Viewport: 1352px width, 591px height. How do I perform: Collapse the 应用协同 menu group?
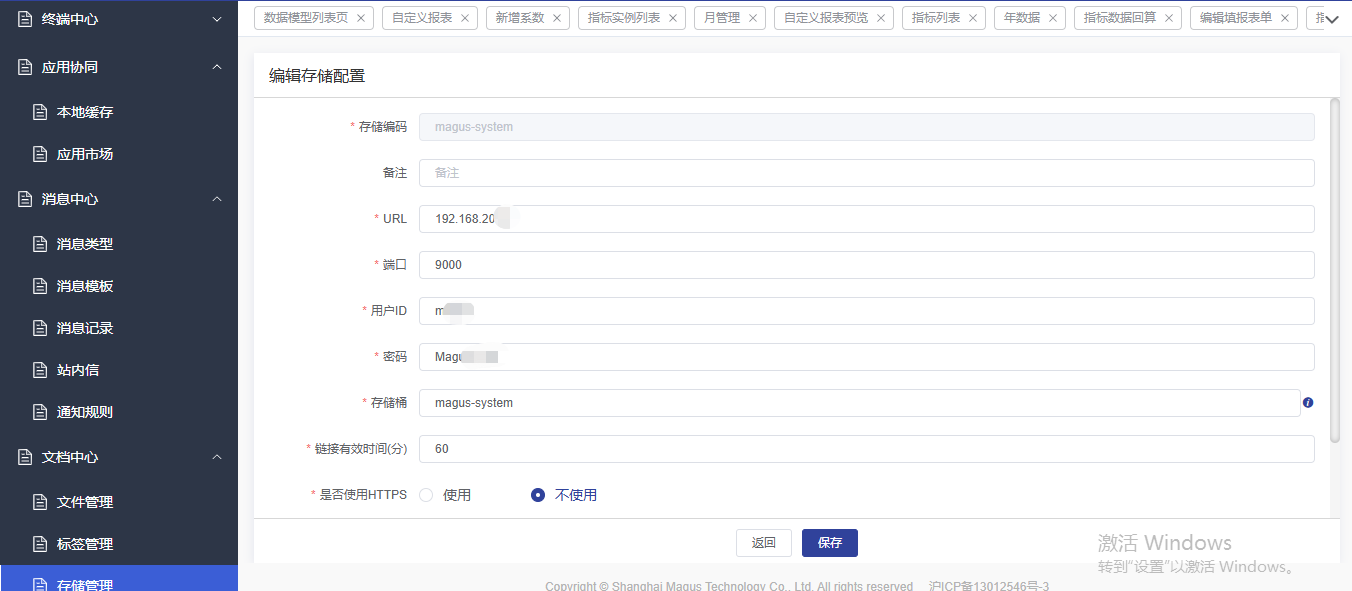point(217,67)
